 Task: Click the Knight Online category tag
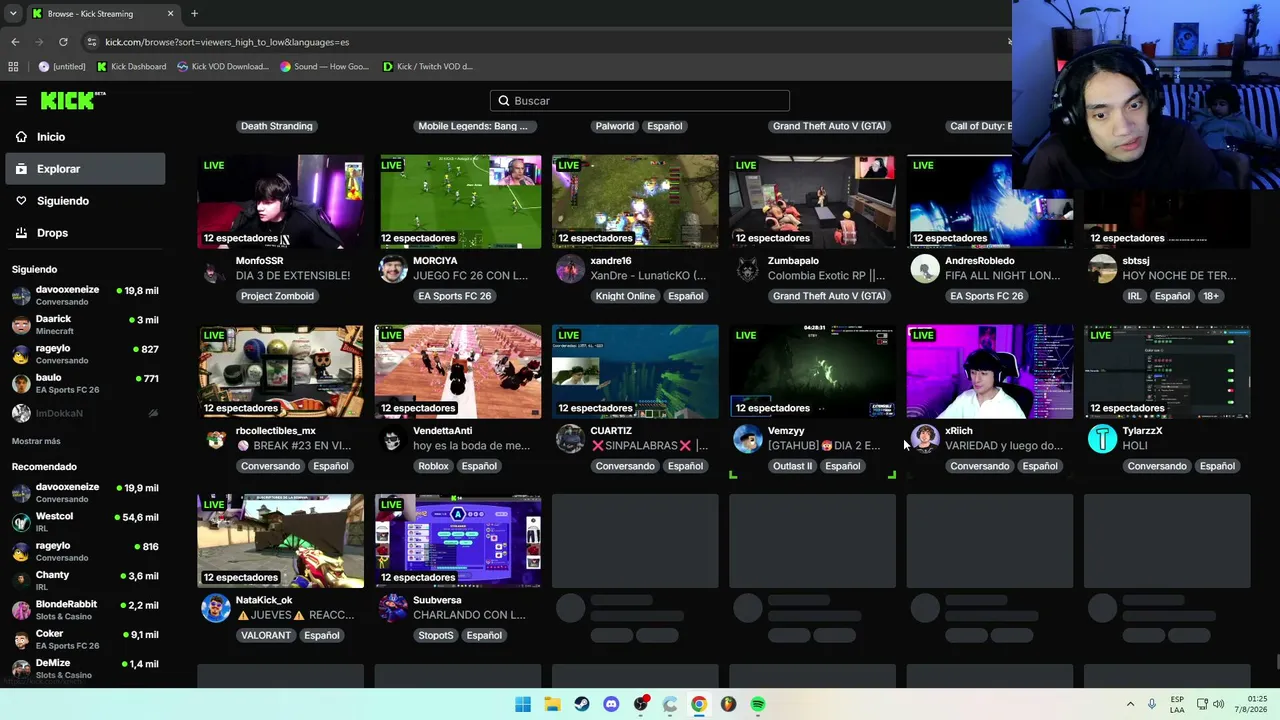625,296
